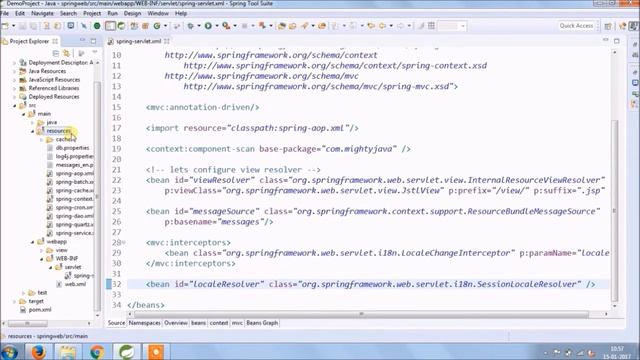
Task: Open the Project Explorer View Menu triangle
Action: pos(95,53)
